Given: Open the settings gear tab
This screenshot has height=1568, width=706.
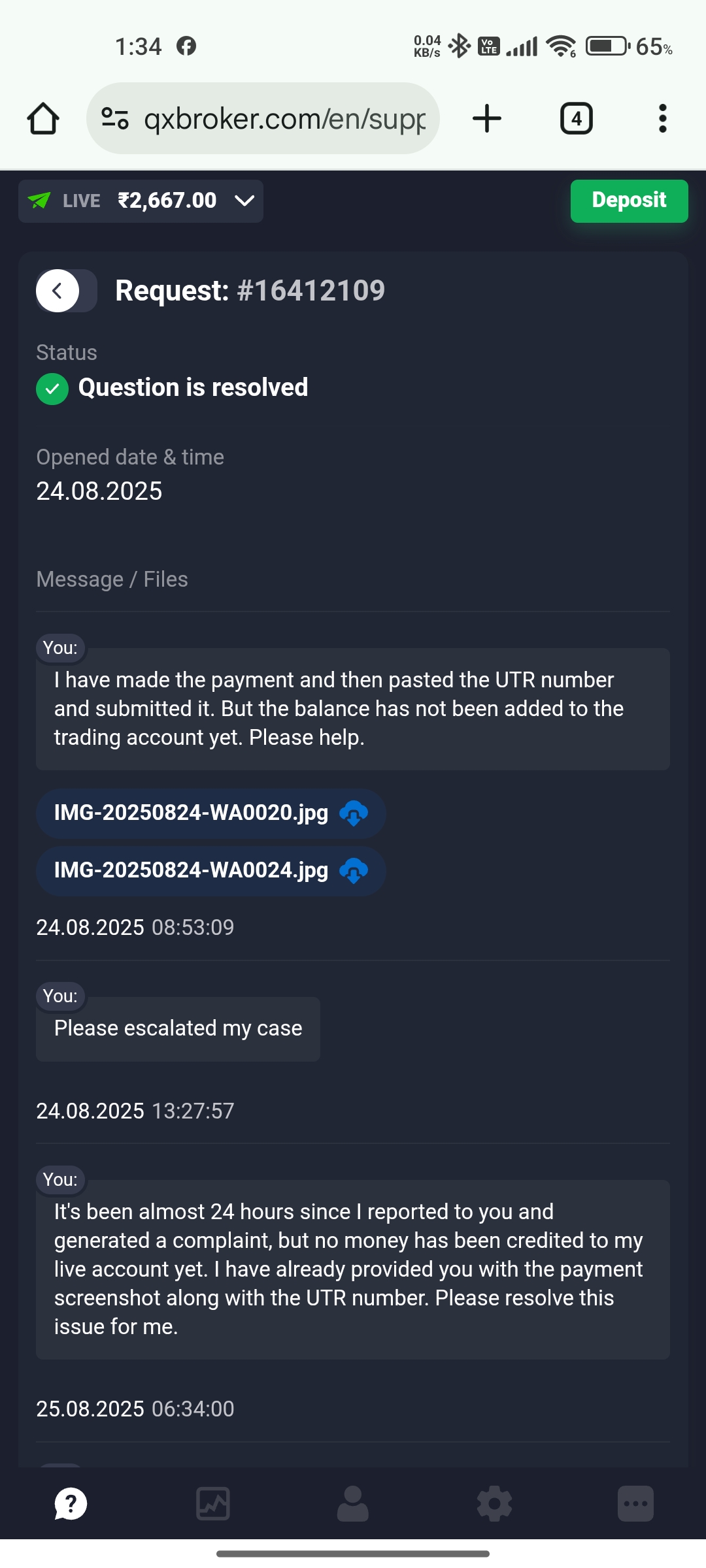Looking at the screenshot, I should coord(494,1503).
